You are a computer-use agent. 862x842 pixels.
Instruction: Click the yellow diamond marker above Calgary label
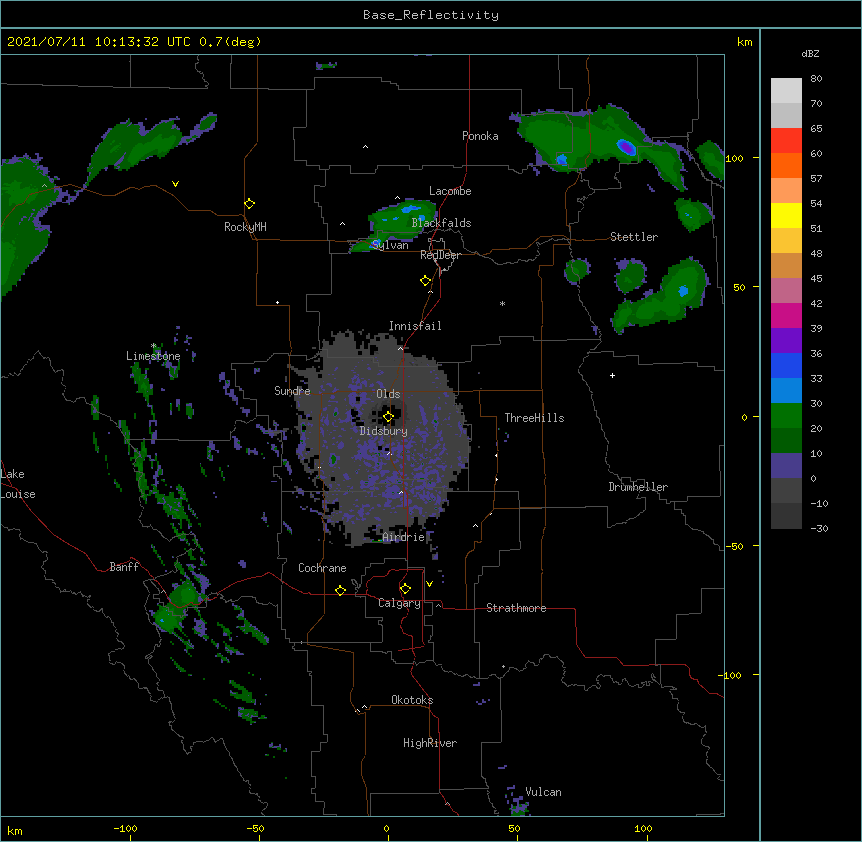(405, 589)
